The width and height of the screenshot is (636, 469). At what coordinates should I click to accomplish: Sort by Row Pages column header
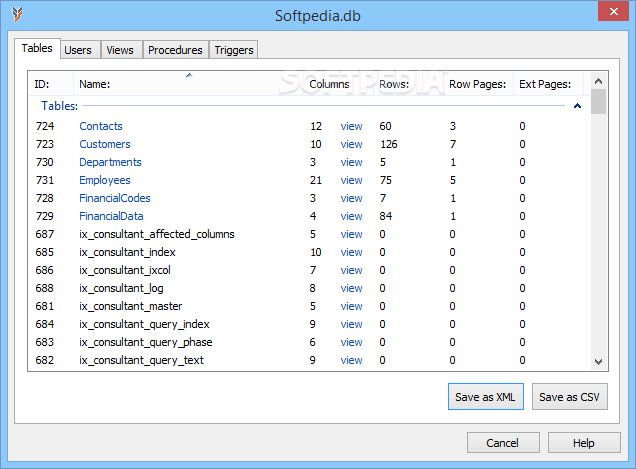pyautogui.click(x=477, y=84)
